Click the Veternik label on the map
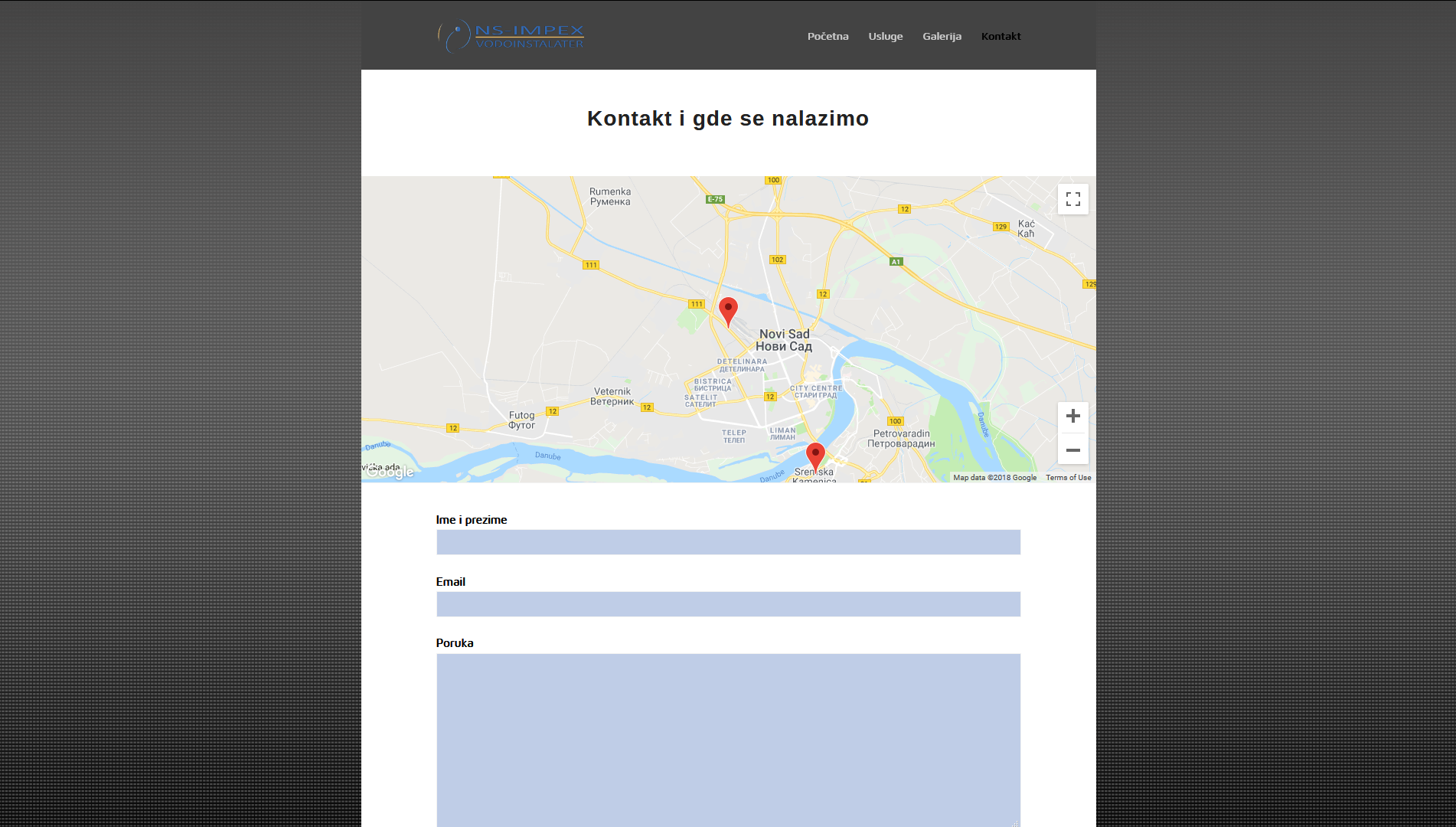 612,396
